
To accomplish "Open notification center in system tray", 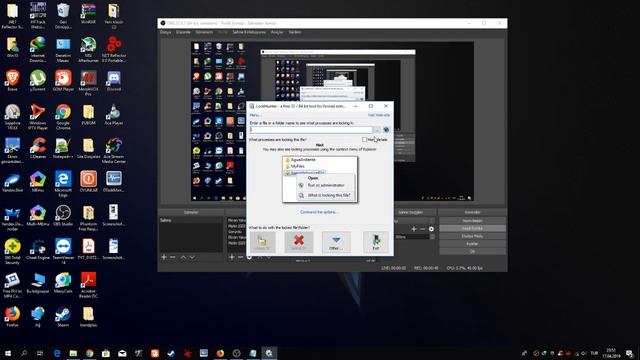I will (630, 353).
